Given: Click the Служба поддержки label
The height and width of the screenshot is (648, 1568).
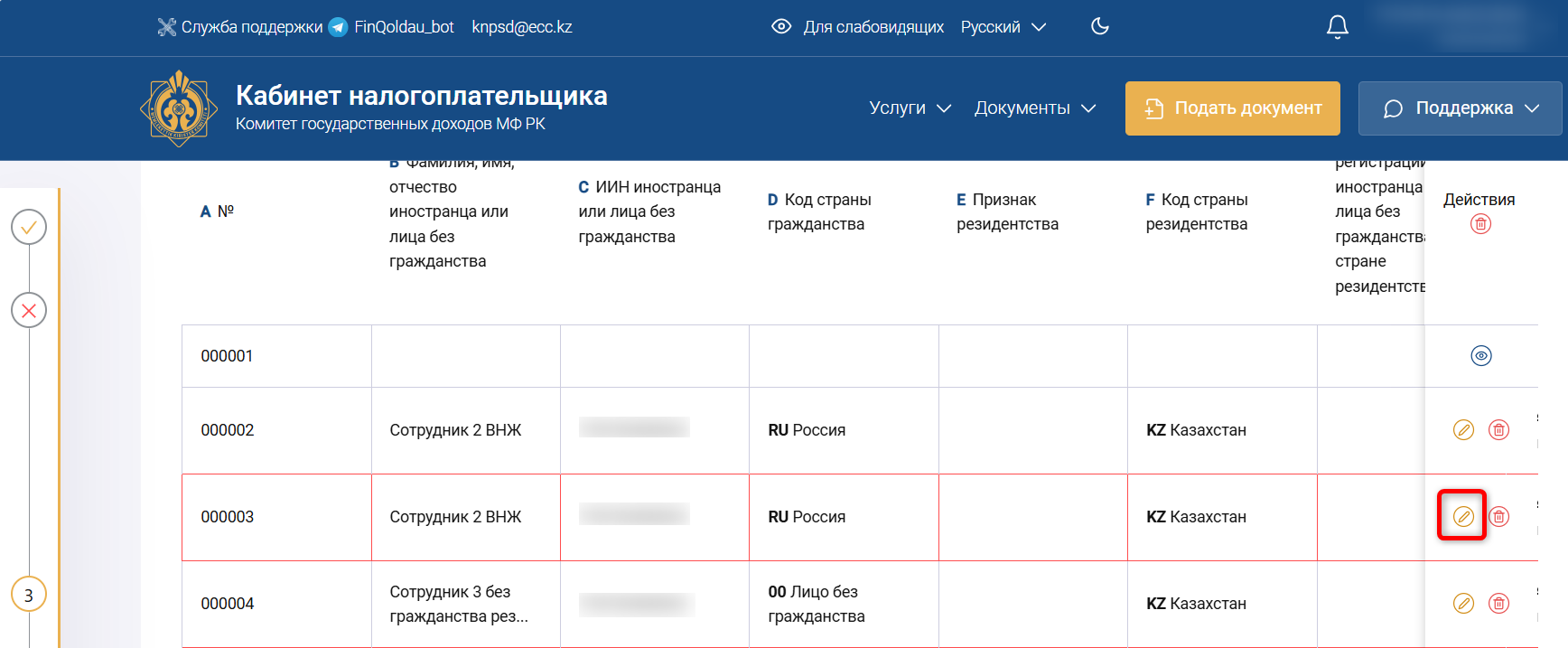Looking at the screenshot, I should pos(252,27).
